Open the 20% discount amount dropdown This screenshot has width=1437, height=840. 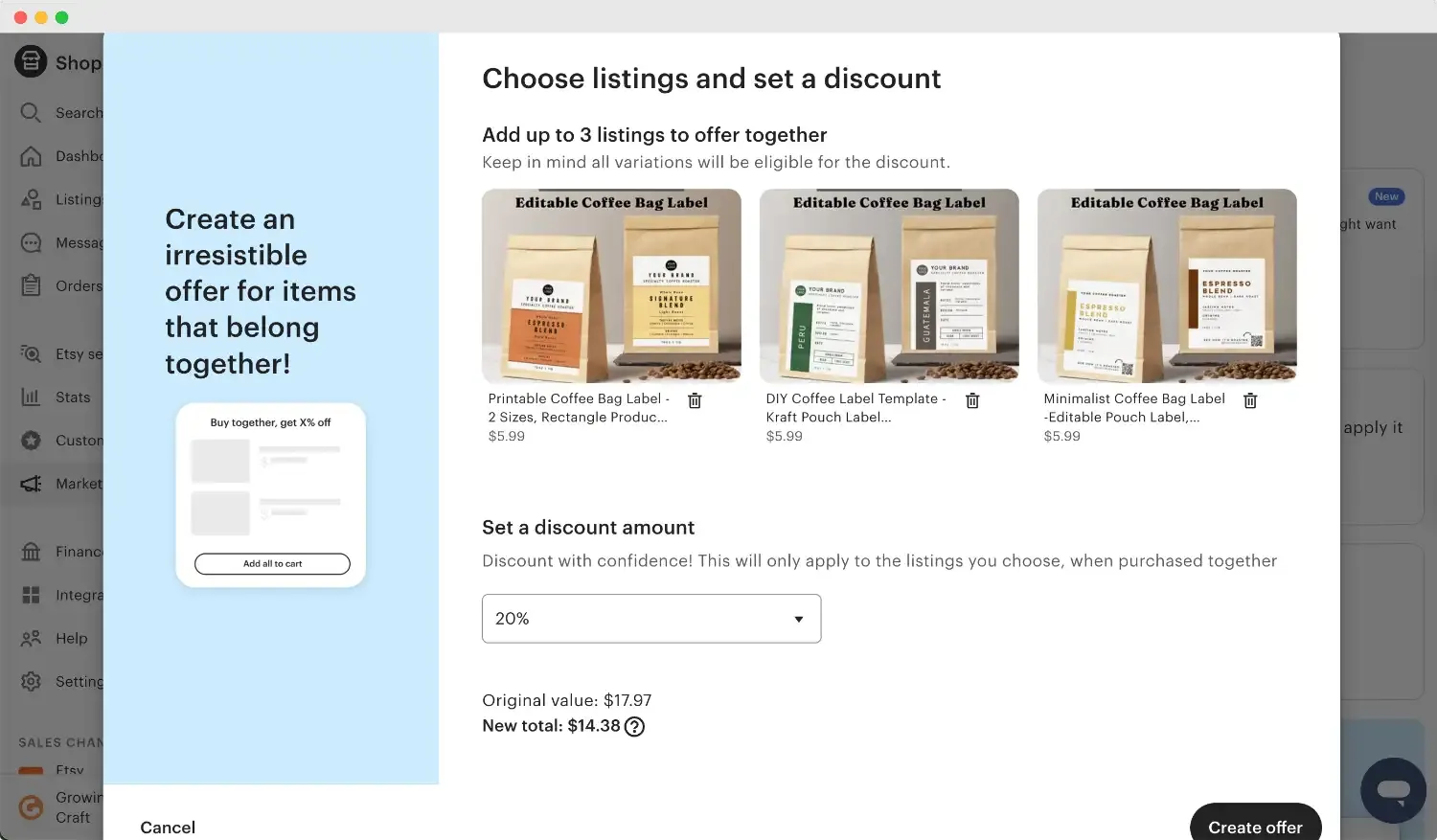(x=651, y=619)
